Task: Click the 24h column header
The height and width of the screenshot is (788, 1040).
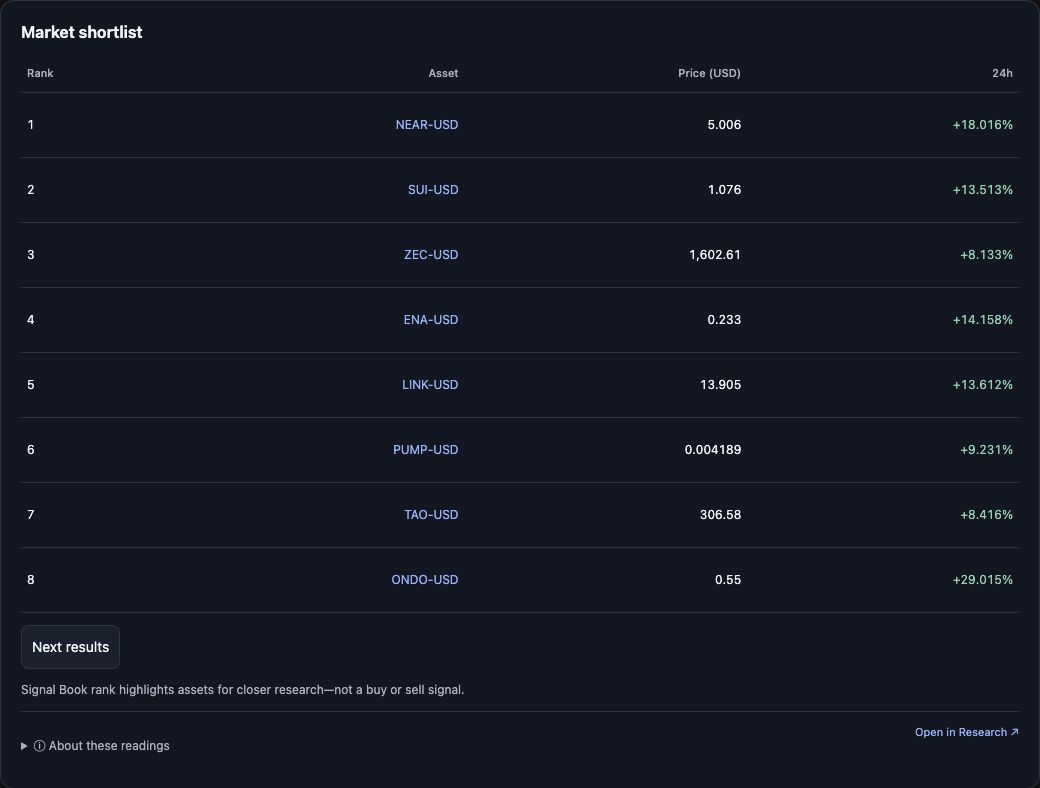Action: click(1002, 73)
